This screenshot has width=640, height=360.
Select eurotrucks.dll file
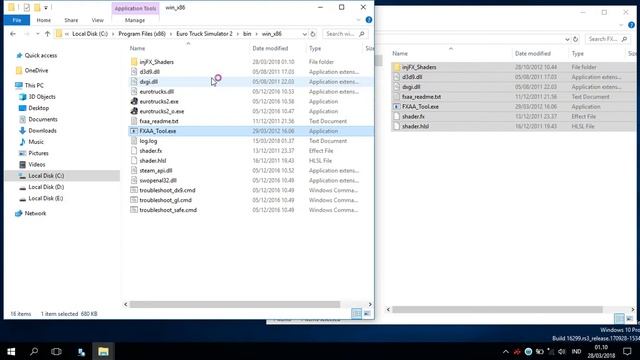click(156, 91)
